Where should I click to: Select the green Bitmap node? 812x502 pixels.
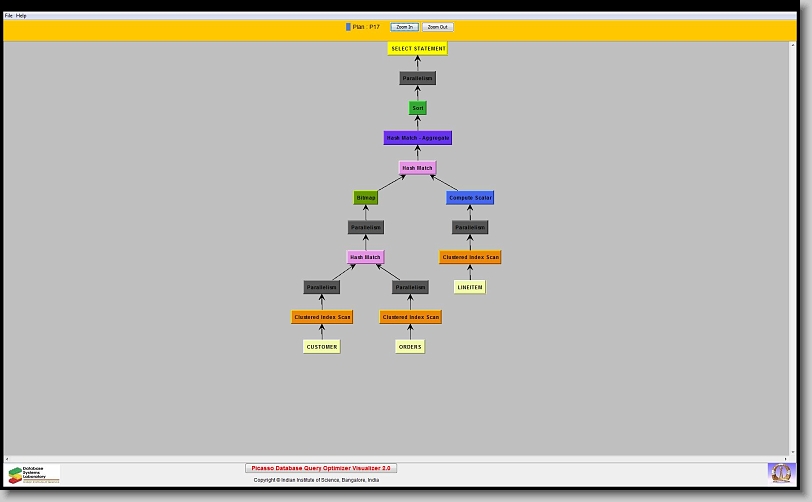point(365,198)
